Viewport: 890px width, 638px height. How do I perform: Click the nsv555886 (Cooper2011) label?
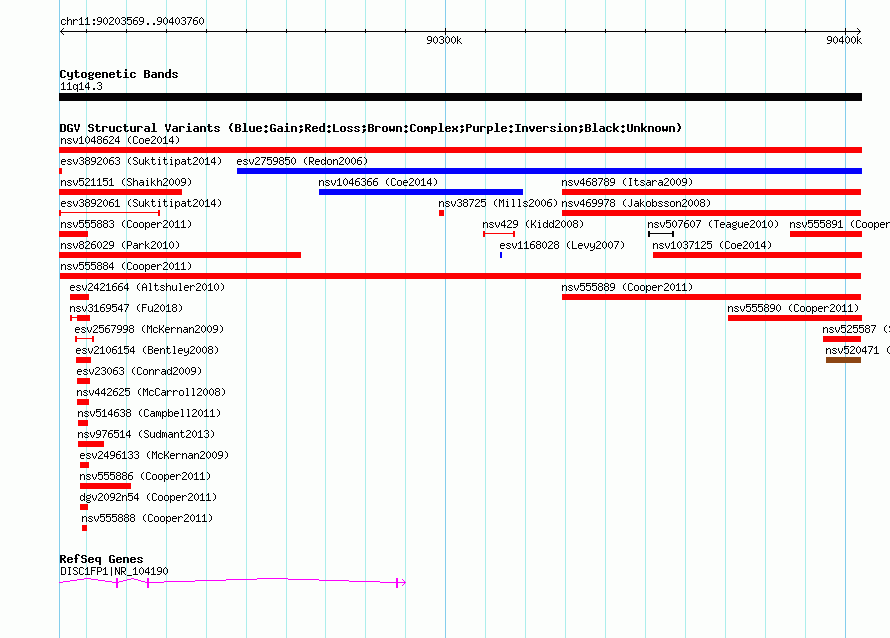145,476
